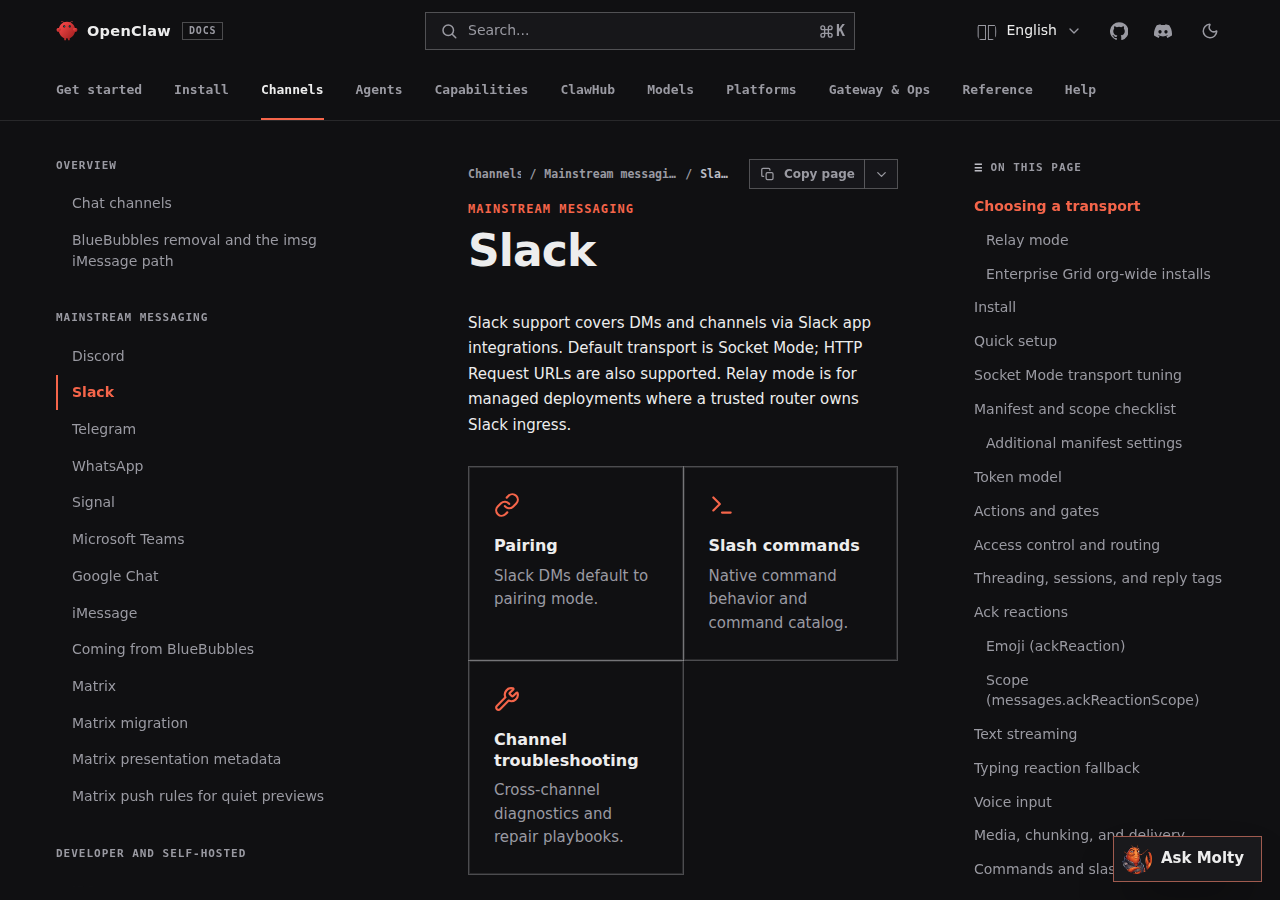The height and width of the screenshot is (900, 1280).
Task: Open Matrix in sidebar
Action: (94, 686)
